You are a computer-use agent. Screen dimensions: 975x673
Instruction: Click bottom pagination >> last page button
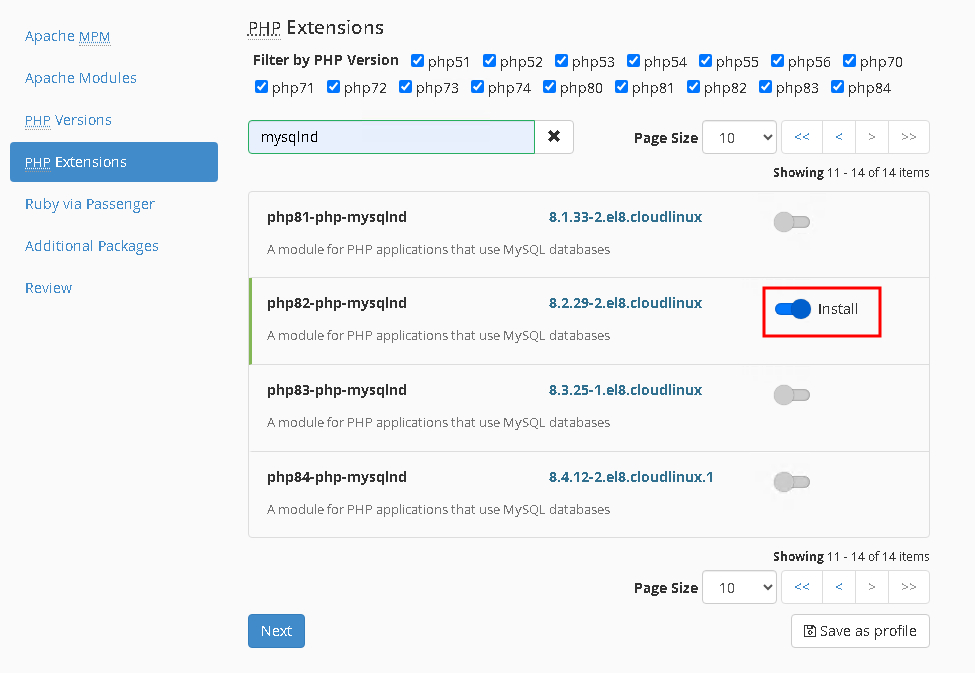(908, 587)
